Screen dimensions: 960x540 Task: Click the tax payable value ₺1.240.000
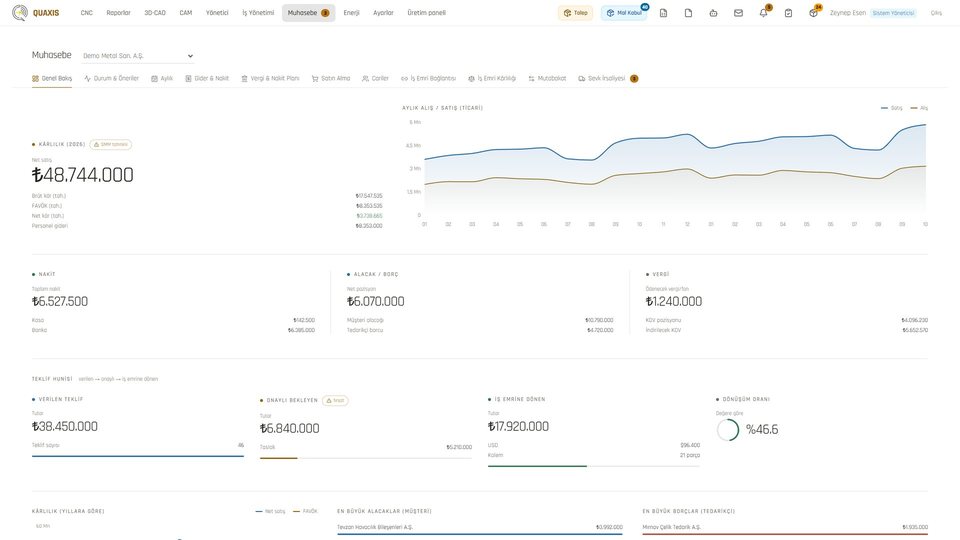point(673,301)
